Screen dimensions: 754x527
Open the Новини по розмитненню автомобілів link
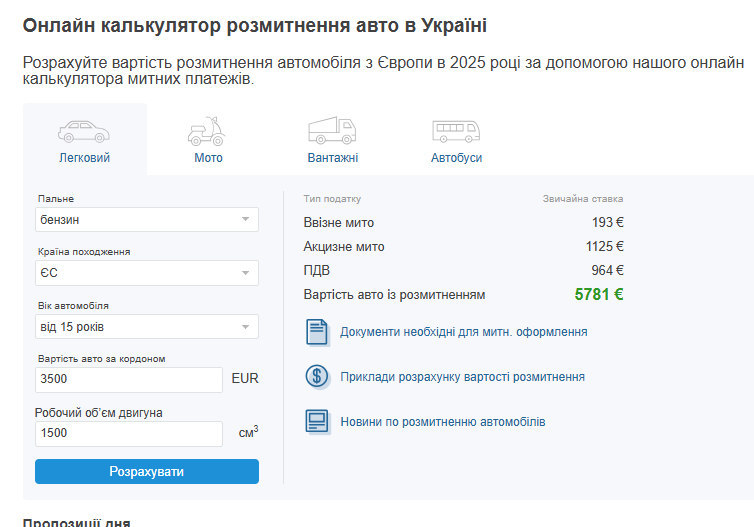click(442, 422)
